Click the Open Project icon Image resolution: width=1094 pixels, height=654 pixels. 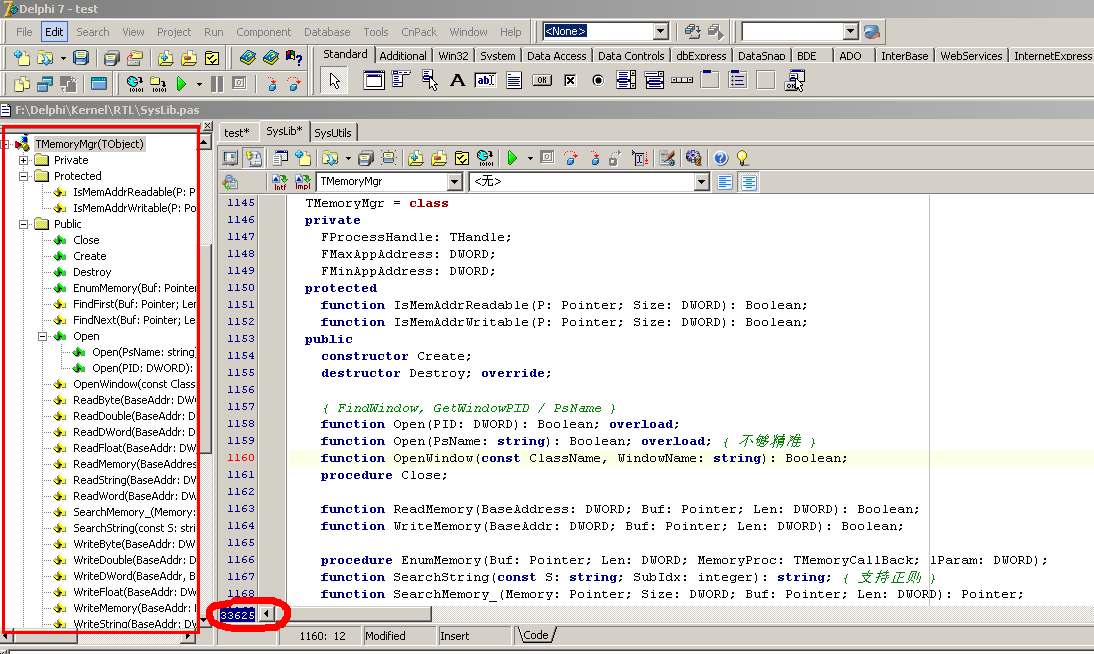(135, 58)
